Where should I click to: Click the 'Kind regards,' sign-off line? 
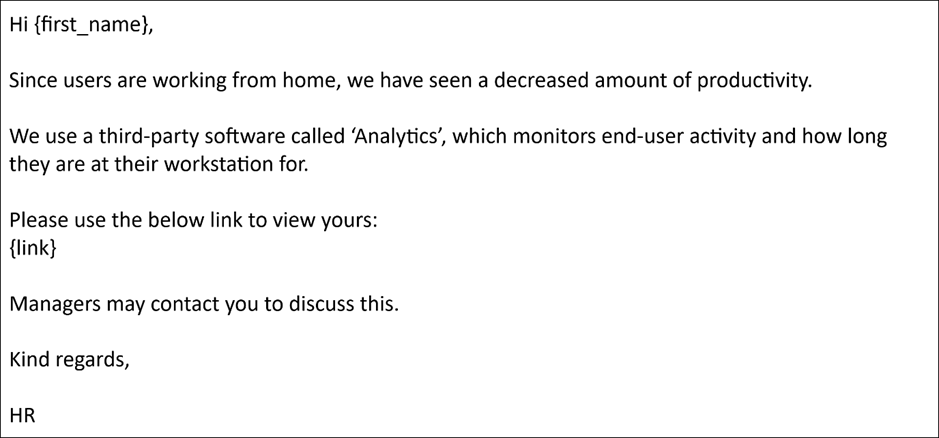point(70,359)
